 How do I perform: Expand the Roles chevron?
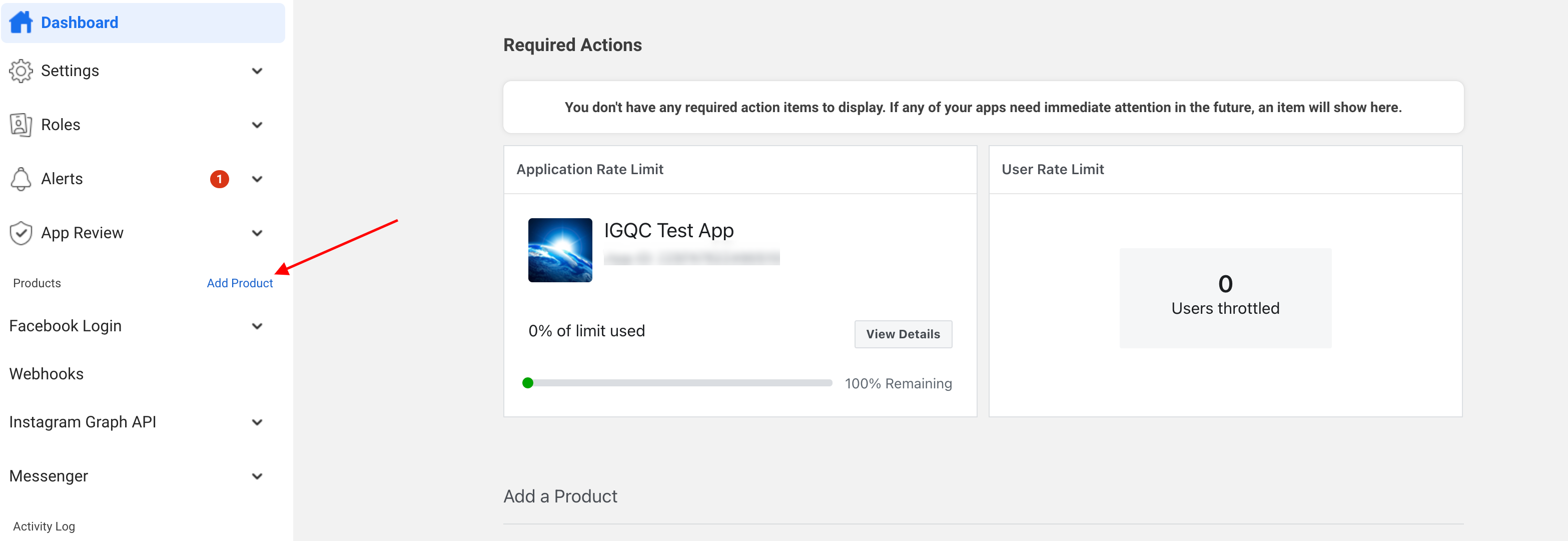coord(258,125)
